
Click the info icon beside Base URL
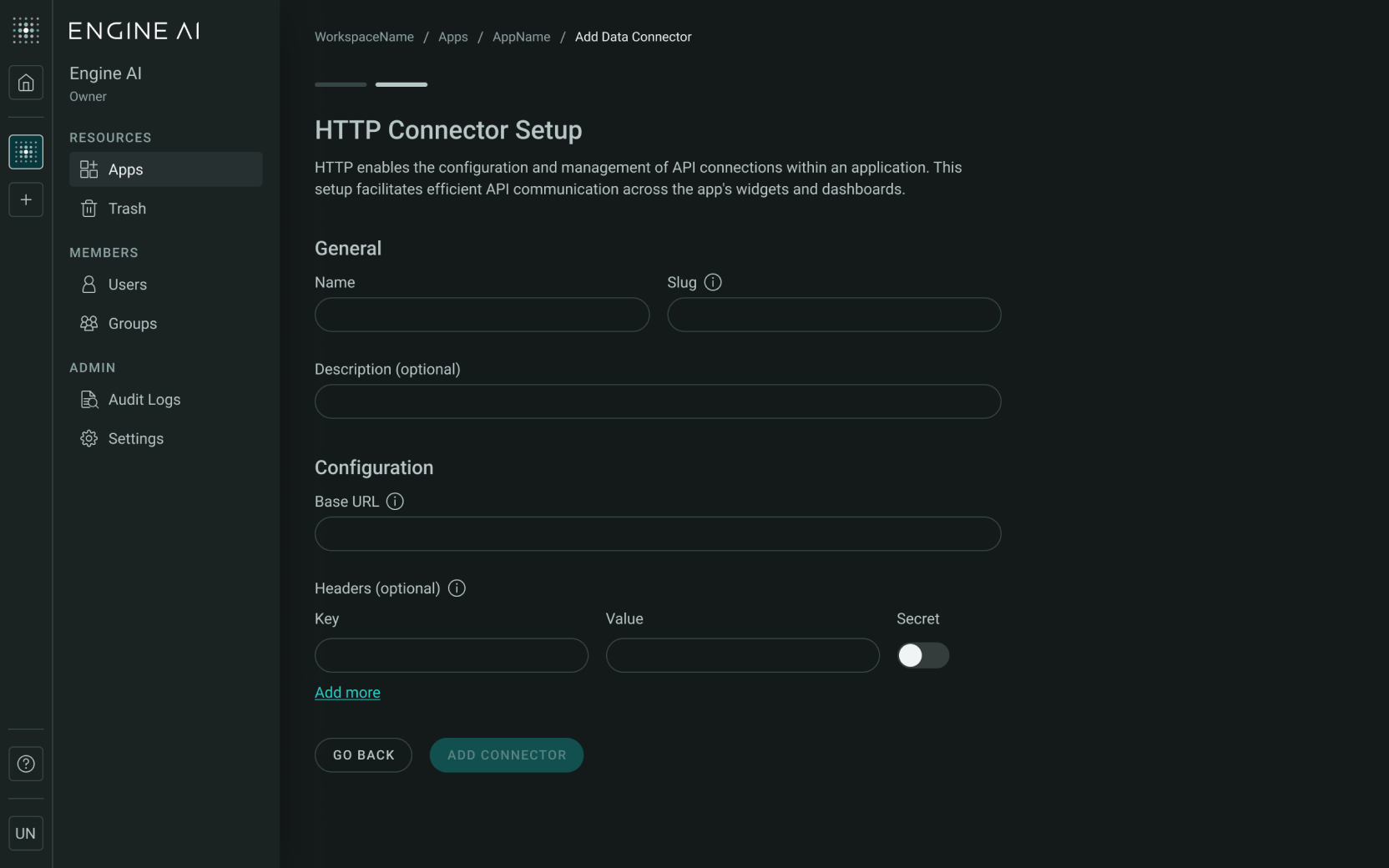tap(395, 502)
